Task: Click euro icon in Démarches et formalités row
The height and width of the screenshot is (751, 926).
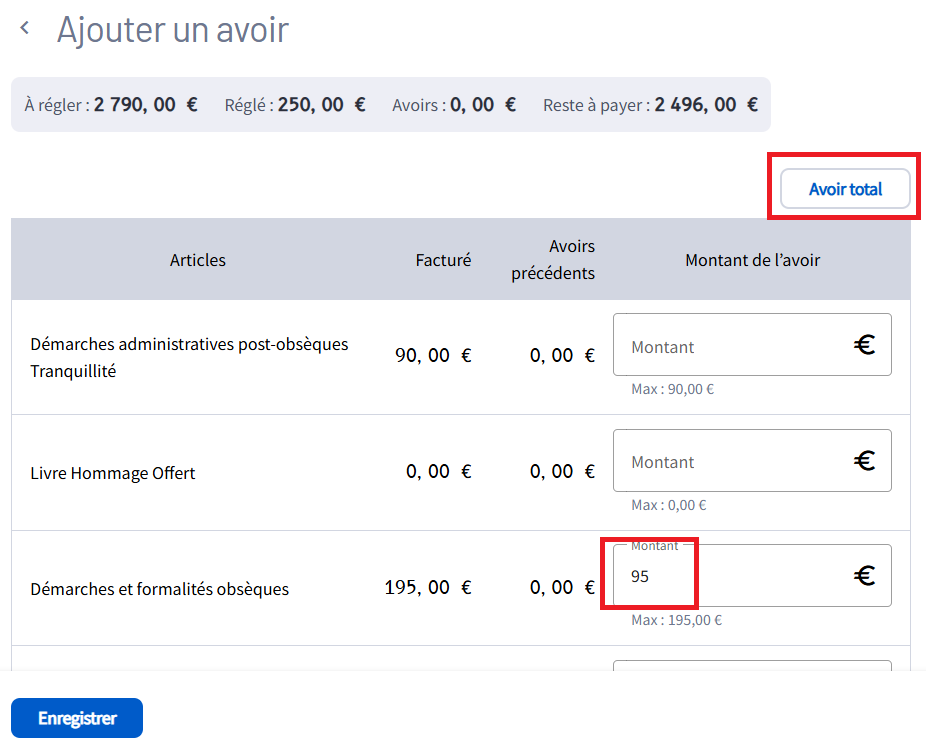Action: [x=864, y=576]
